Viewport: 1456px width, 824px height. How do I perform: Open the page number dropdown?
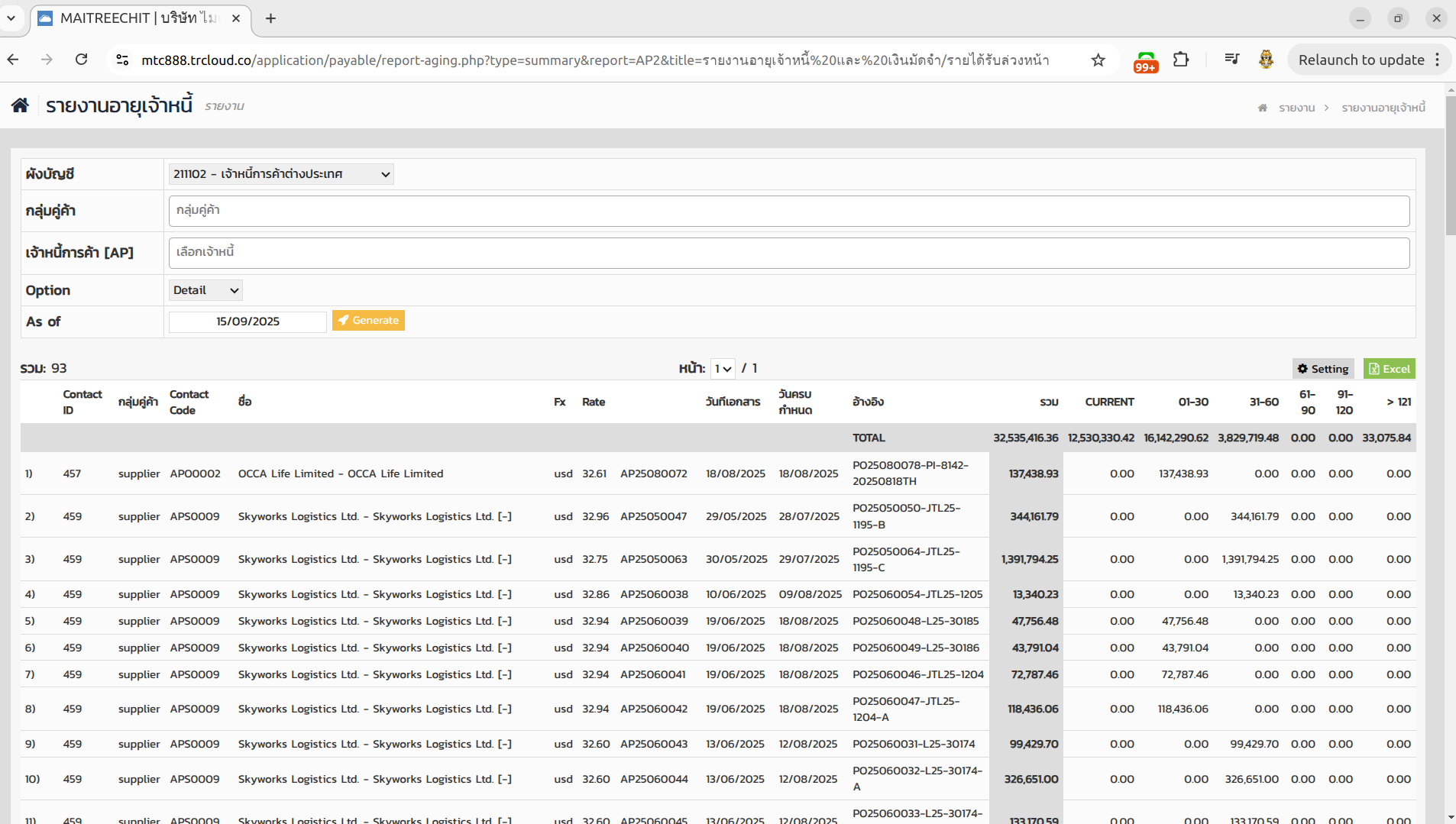(723, 369)
